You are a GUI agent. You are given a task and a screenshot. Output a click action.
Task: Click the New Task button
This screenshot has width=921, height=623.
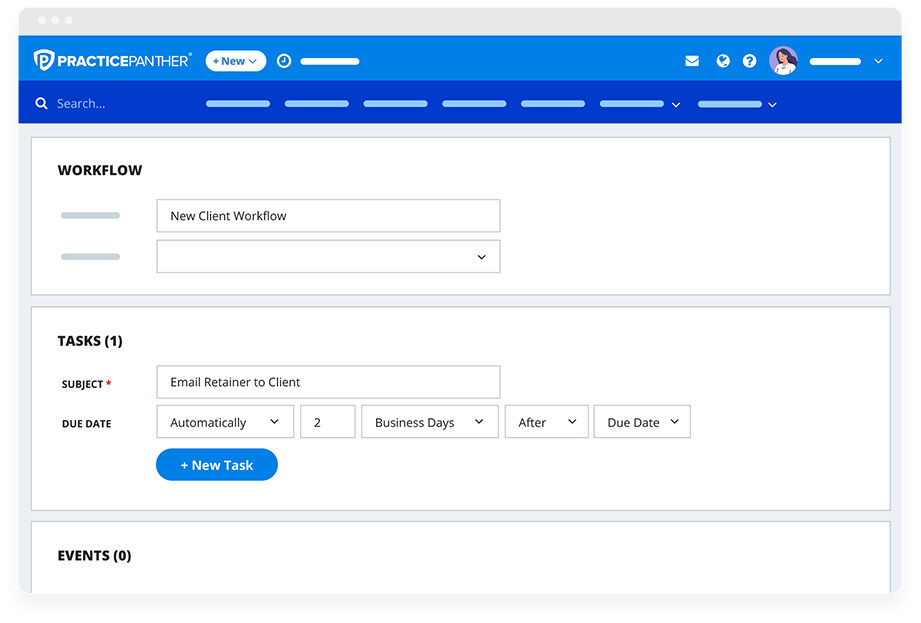pos(216,464)
